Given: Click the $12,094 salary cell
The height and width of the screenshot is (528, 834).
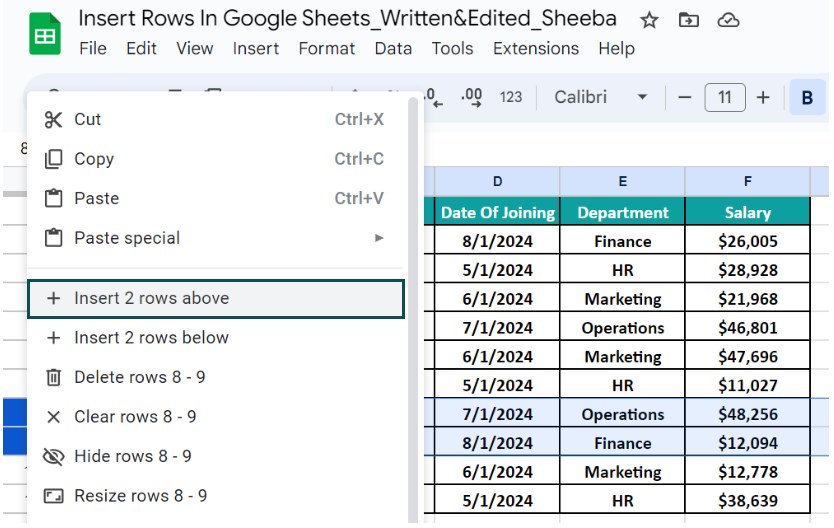Looking at the screenshot, I should coord(747,442).
